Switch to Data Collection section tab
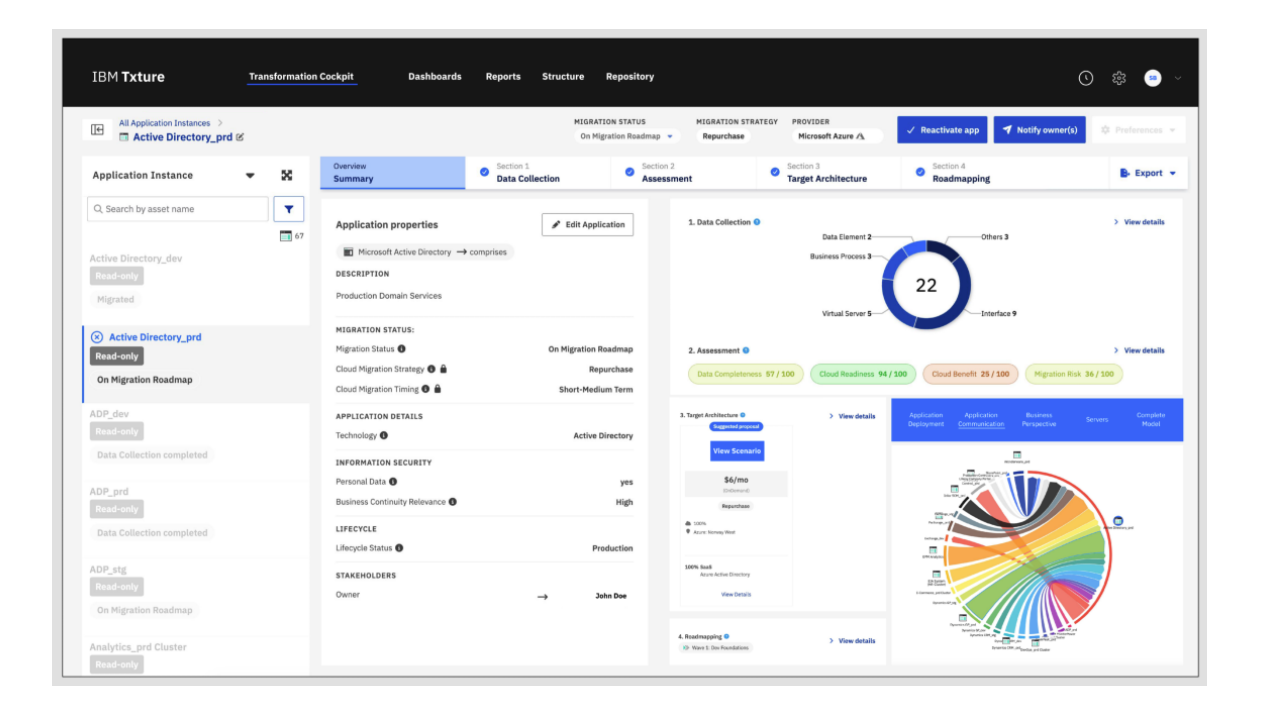This screenshot has height=720, width=1280. point(538,173)
